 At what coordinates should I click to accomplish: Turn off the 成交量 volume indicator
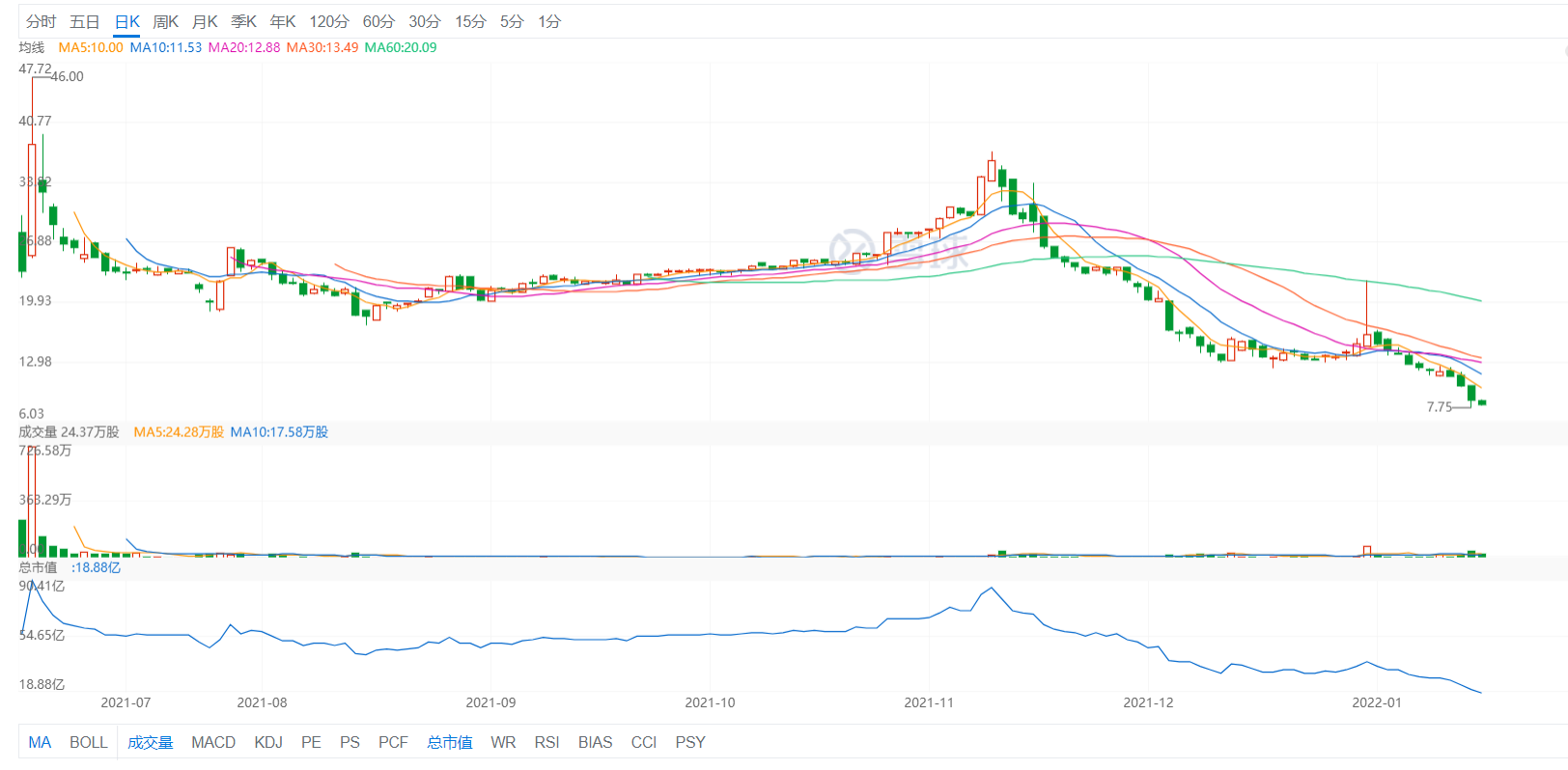[151, 742]
